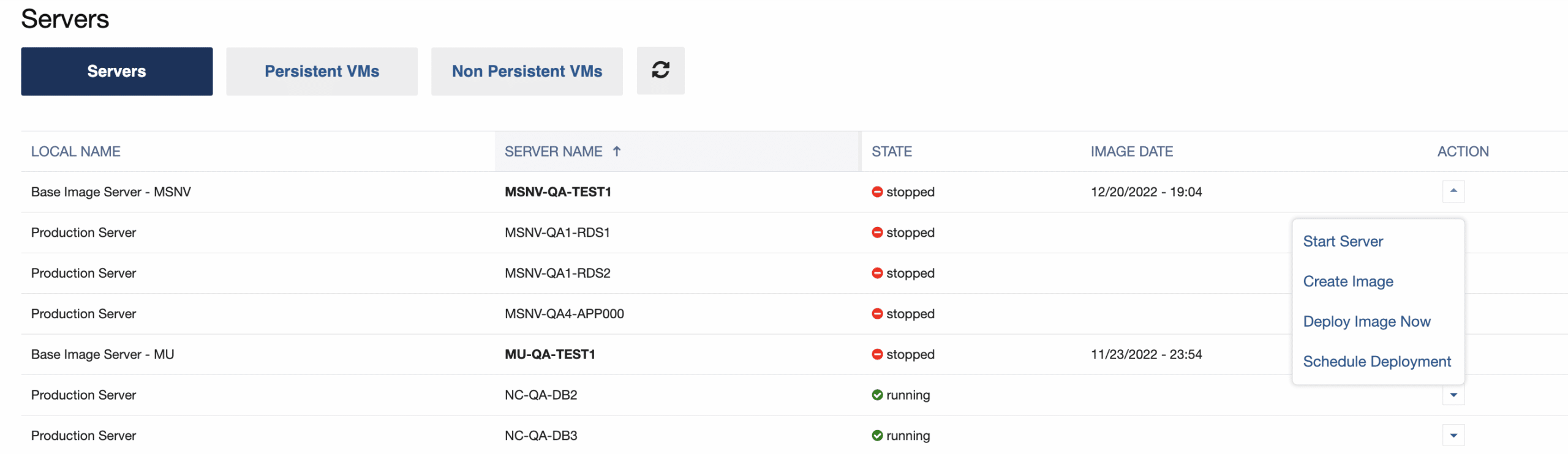Screen dimensions: 1568x454
Task: Select Create Image in the action menu
Action: pyautogui.click(x=1347, y=281)
